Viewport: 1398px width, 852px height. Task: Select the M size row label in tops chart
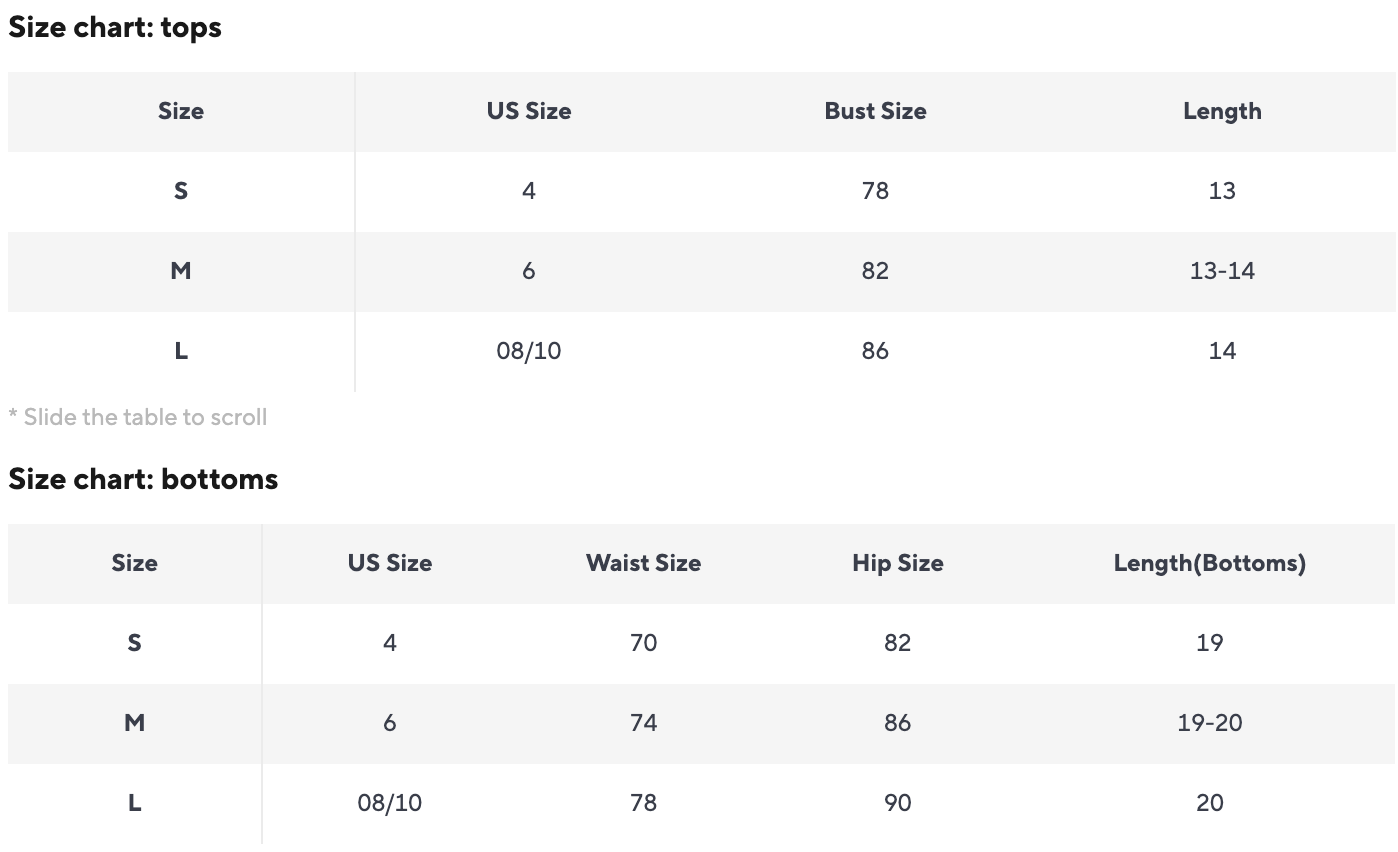click(181, 271)
